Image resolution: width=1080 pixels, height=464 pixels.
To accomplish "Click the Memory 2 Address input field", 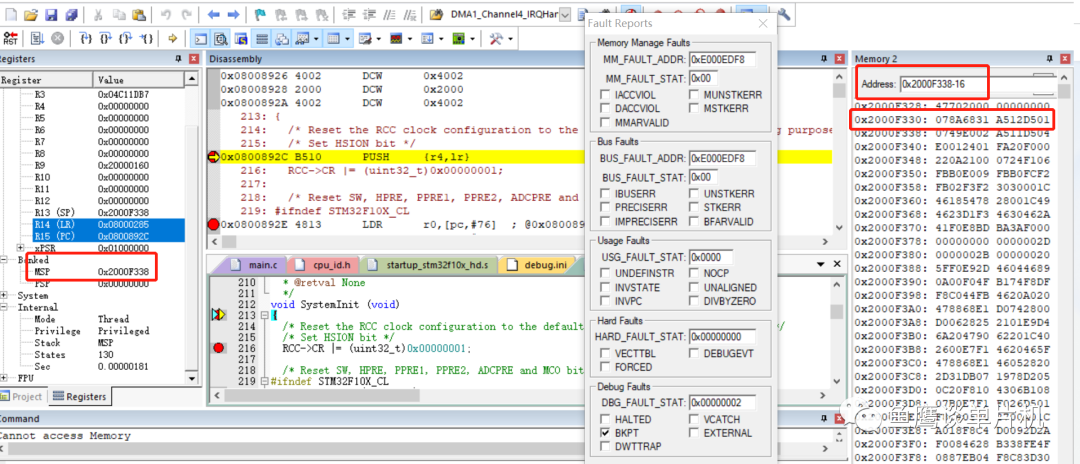I will pyautogui.click(x=977, y=84).
